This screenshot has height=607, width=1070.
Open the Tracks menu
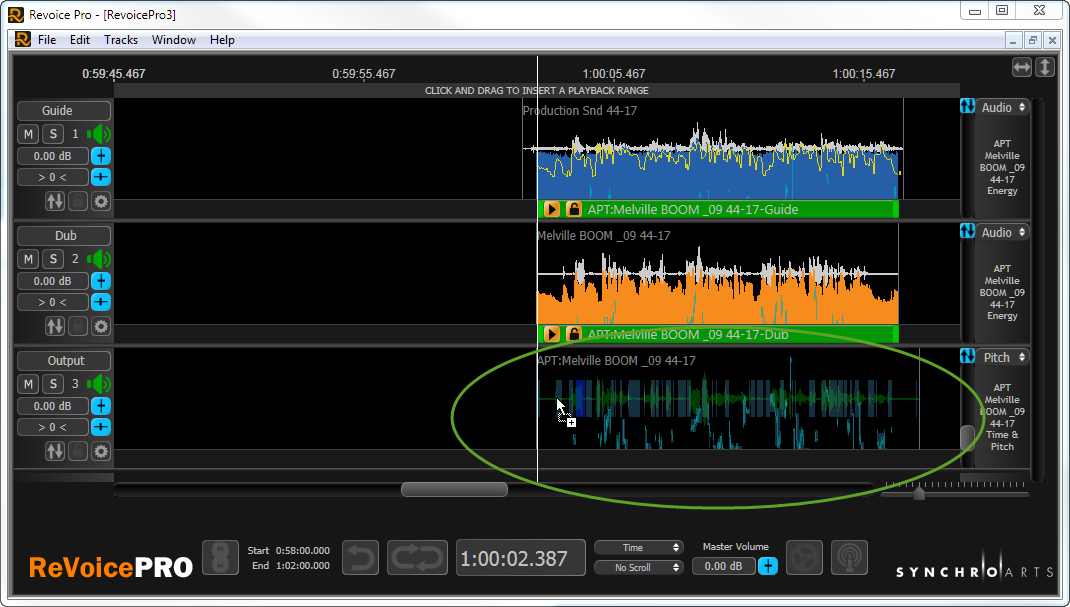point(121,40)
